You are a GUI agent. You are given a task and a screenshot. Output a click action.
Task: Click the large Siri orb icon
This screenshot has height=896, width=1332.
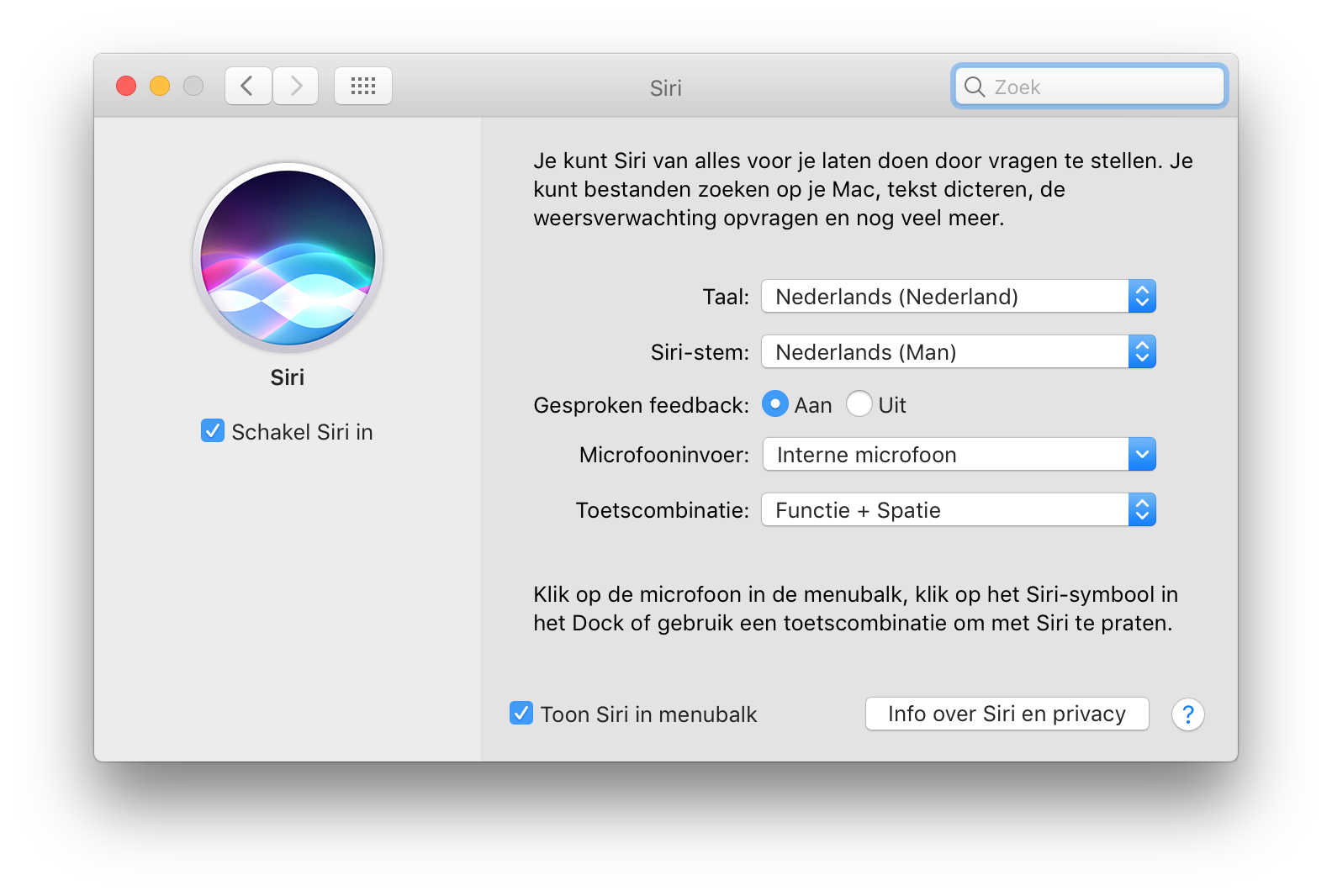pos(288,258)
